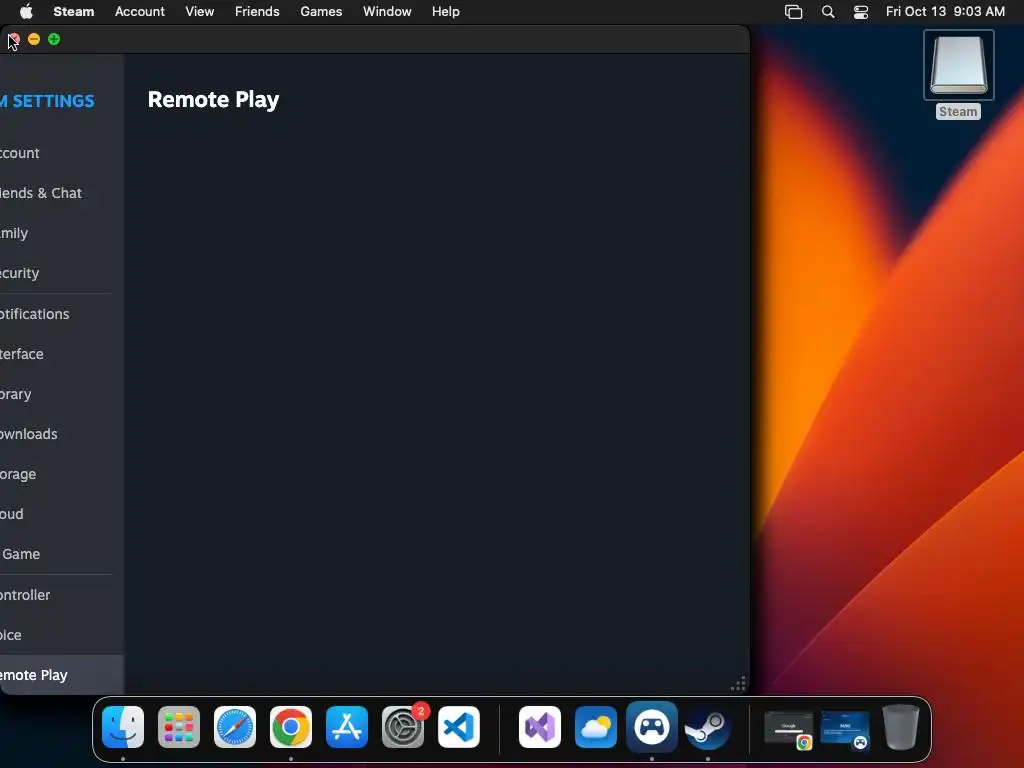
Task: Open the Steam menu in menu bar
Action: (74, 11)
